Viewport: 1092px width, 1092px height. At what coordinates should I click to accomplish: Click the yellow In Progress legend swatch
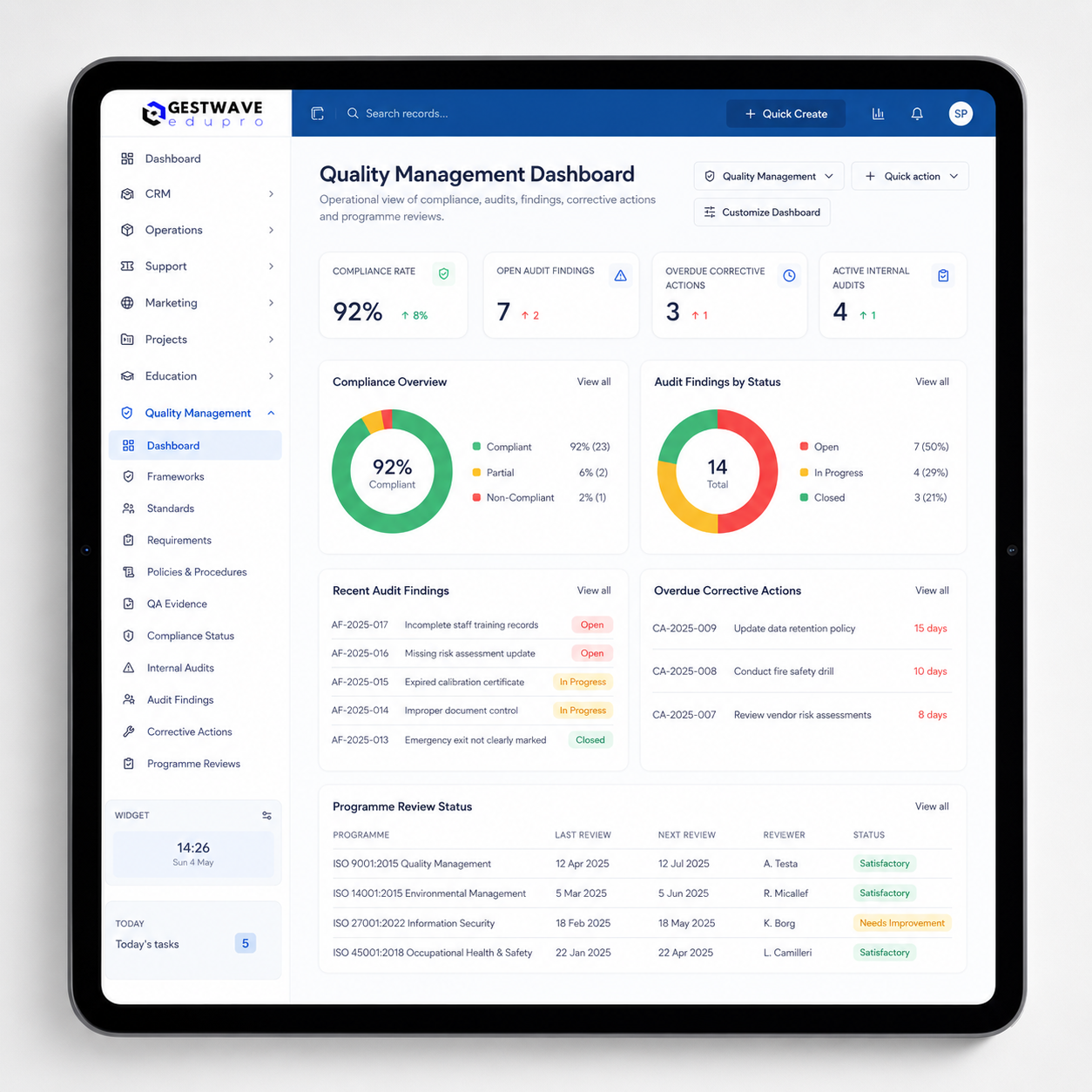[x=804, y=472]
